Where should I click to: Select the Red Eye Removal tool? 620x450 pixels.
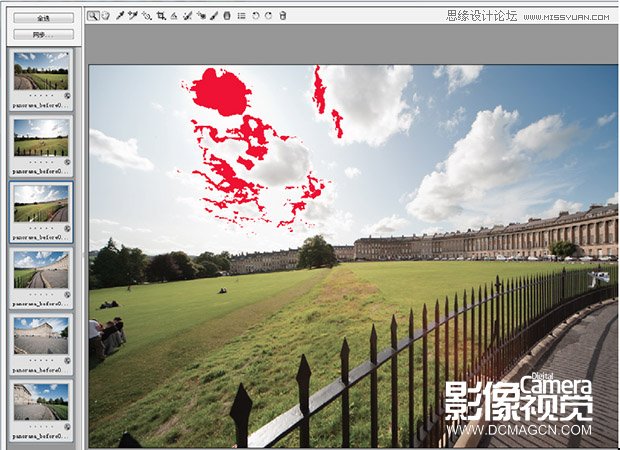tap(201, 16)
